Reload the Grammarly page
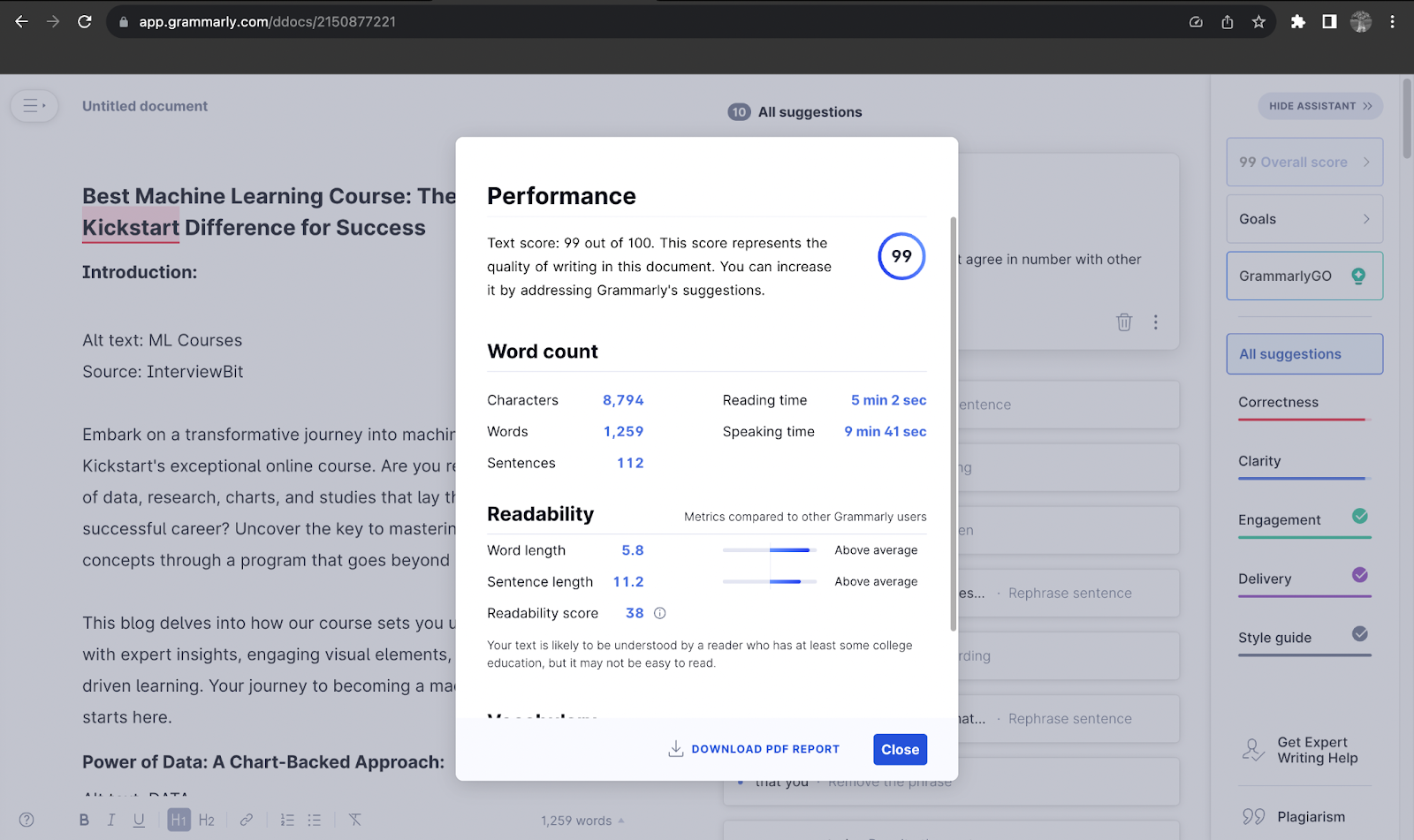The image size is (1414, 840). click(x=85, y=21)
